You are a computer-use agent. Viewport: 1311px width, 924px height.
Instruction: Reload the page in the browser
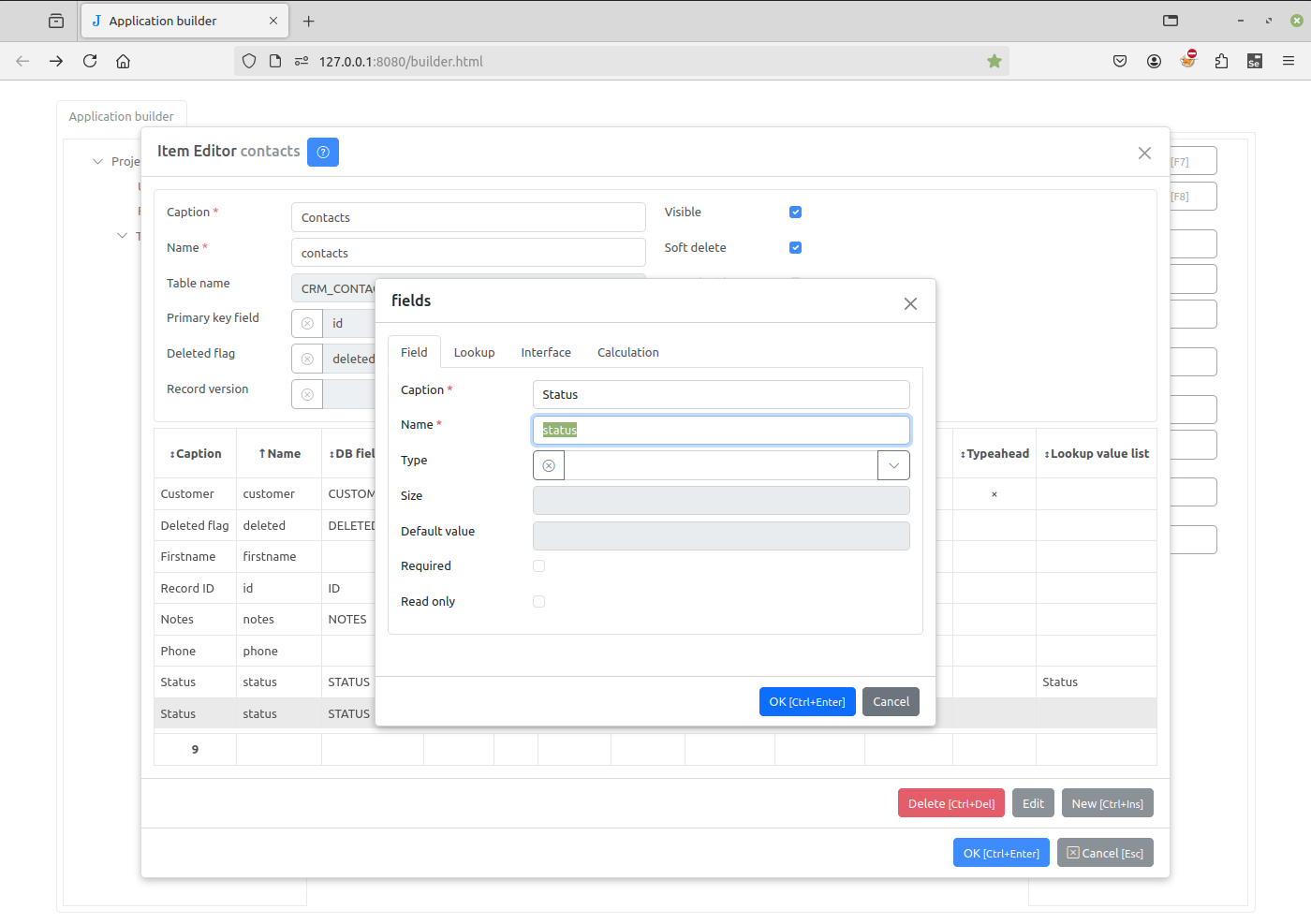(90, 62)
